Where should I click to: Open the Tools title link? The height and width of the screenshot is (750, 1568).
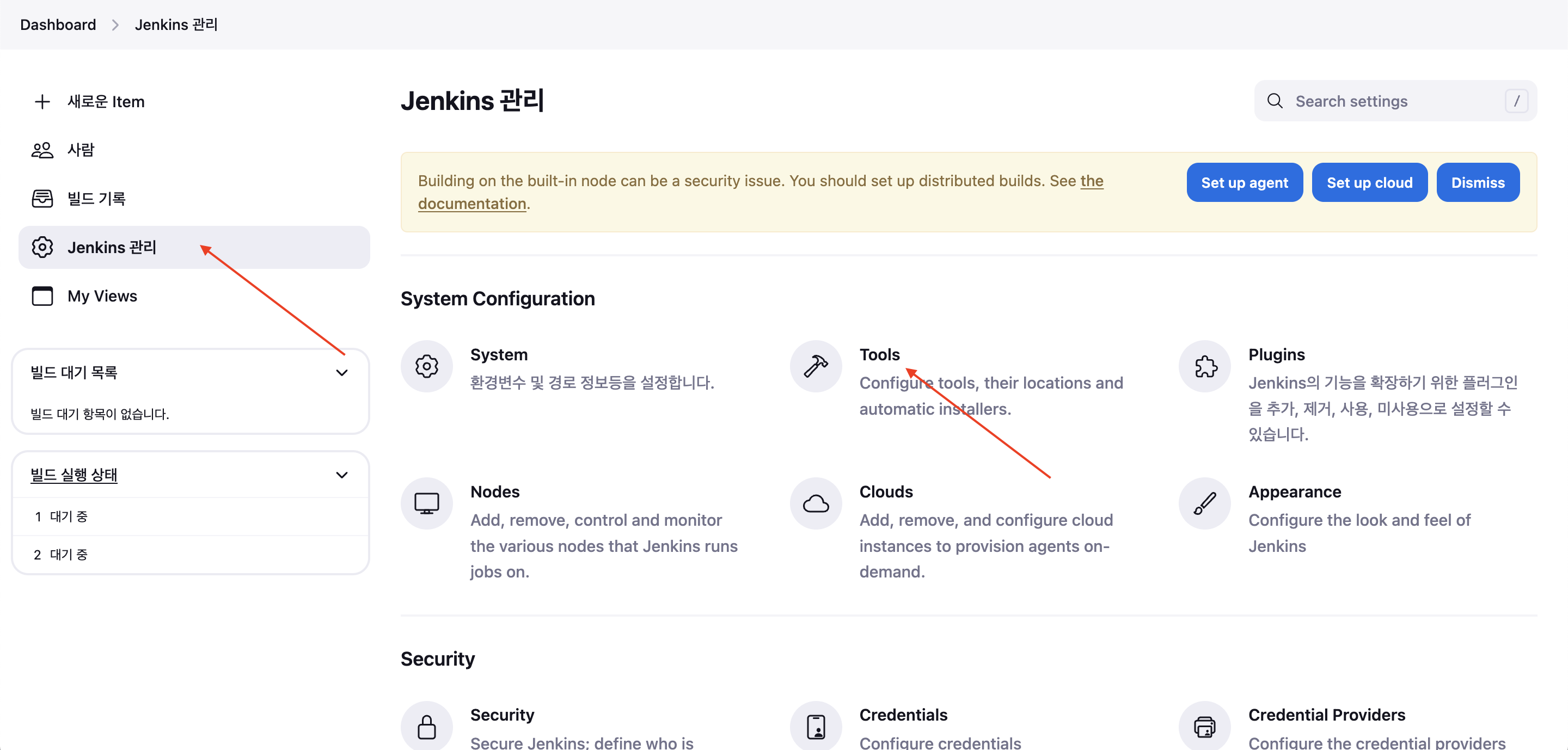coord(879,355)
